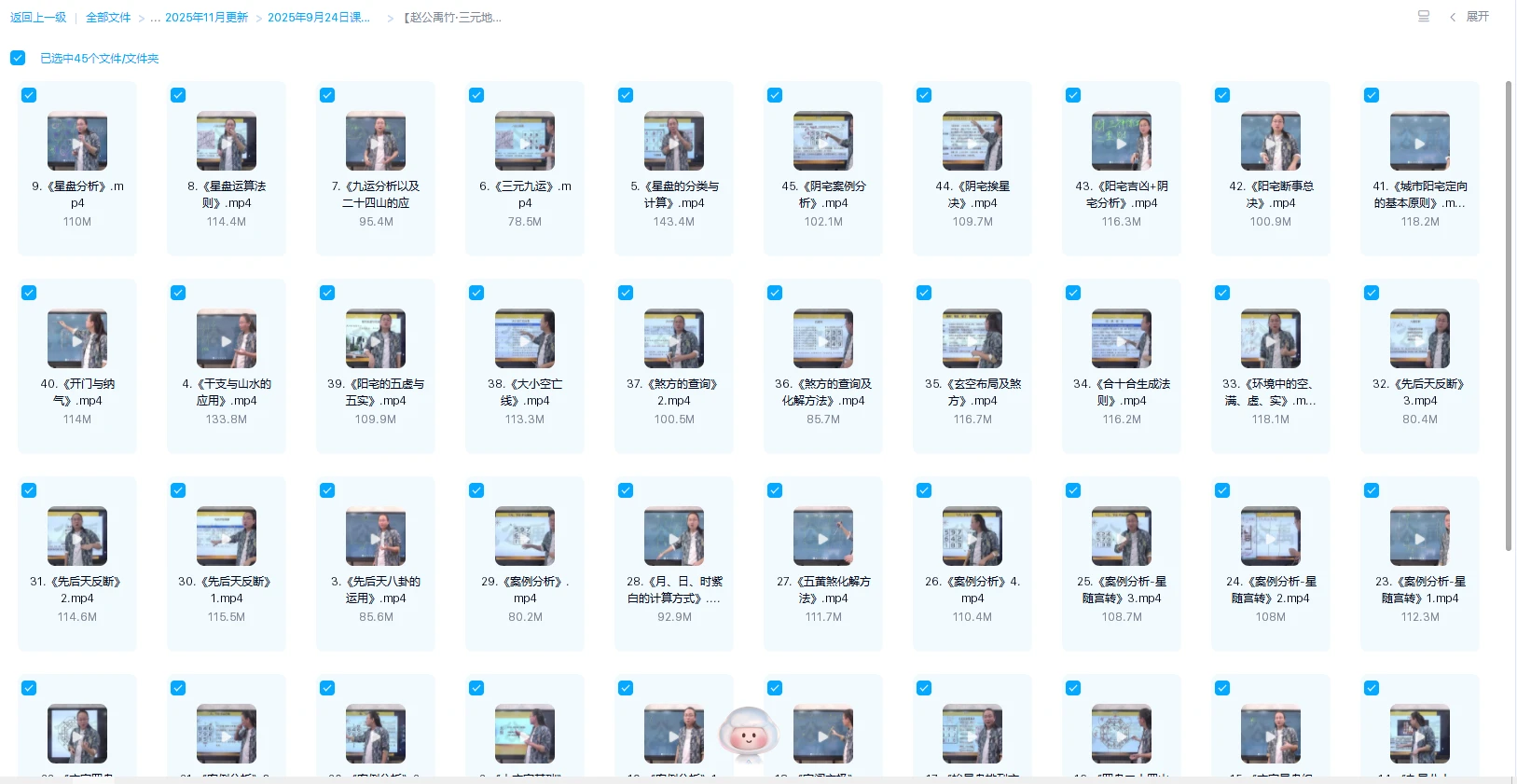Untick checkbox for 38.《大小空亡线》.mp4
1517x784 pixels.
(476, 293)
